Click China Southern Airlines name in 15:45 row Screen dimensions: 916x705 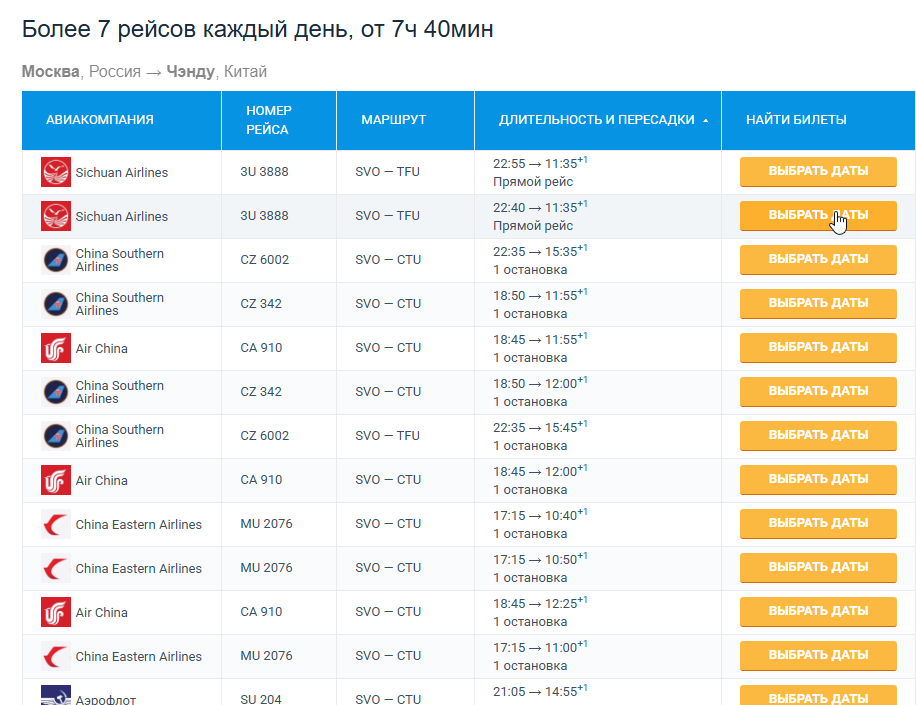click(x=120, y=436)
